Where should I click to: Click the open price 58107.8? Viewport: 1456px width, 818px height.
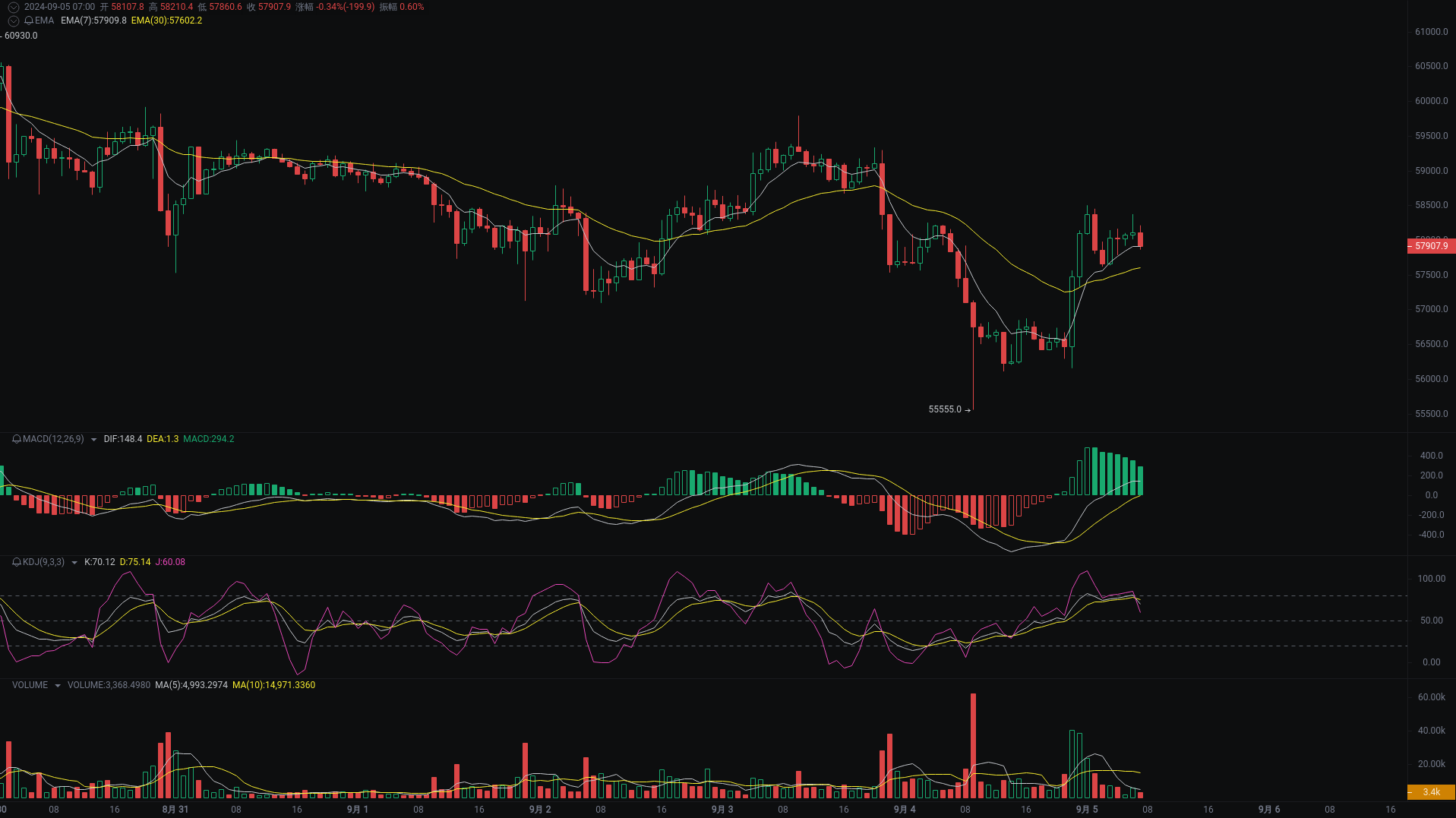[x=128, y=7]
